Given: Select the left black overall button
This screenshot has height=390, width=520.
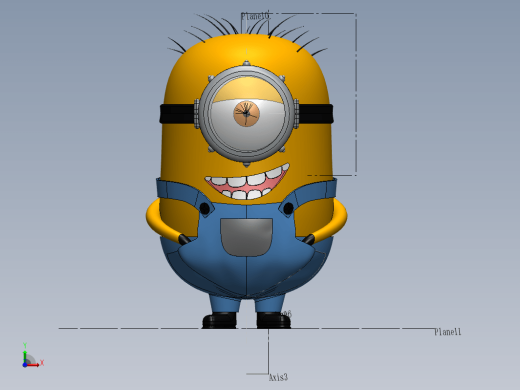Looking at the screenshot, I should coord(205,209).
